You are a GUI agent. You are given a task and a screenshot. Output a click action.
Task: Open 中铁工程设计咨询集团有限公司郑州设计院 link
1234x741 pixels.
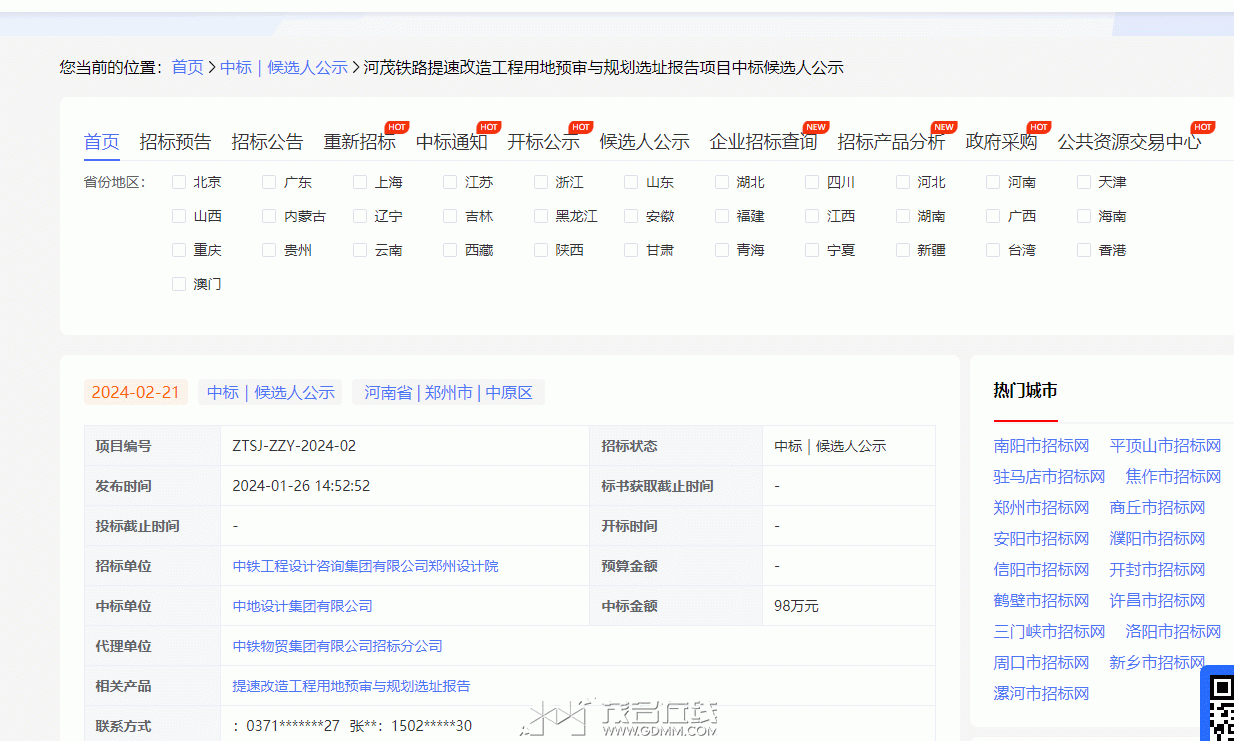[366, 566]
